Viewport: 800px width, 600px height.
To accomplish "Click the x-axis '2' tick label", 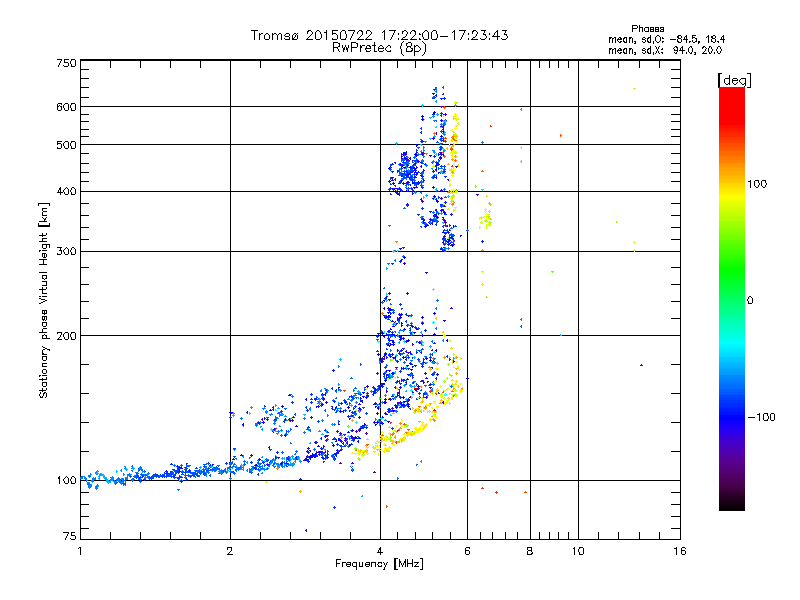I will [230, 551].
